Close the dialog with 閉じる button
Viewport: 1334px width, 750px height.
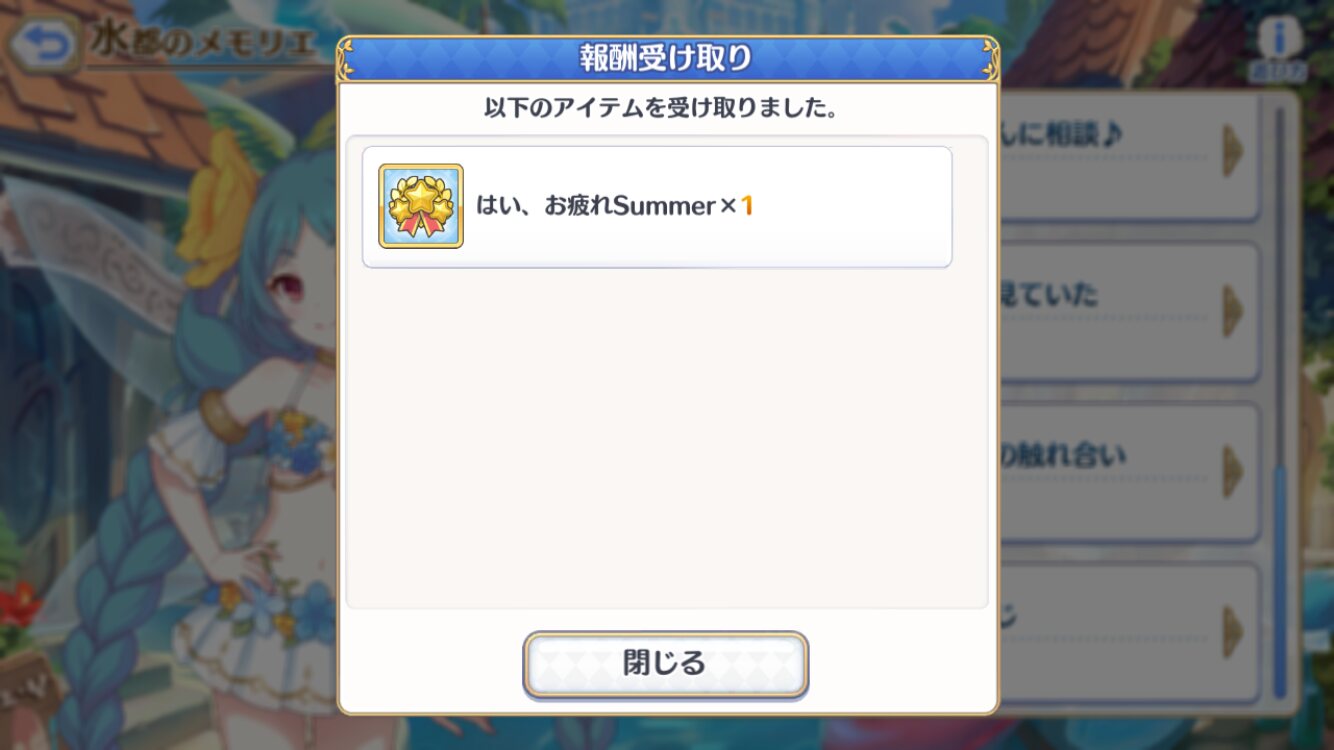(666, 664)
